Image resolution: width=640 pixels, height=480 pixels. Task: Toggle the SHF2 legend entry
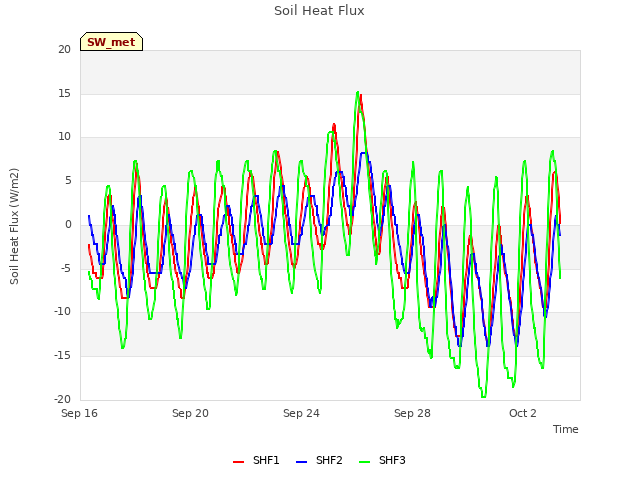[319, 460]
